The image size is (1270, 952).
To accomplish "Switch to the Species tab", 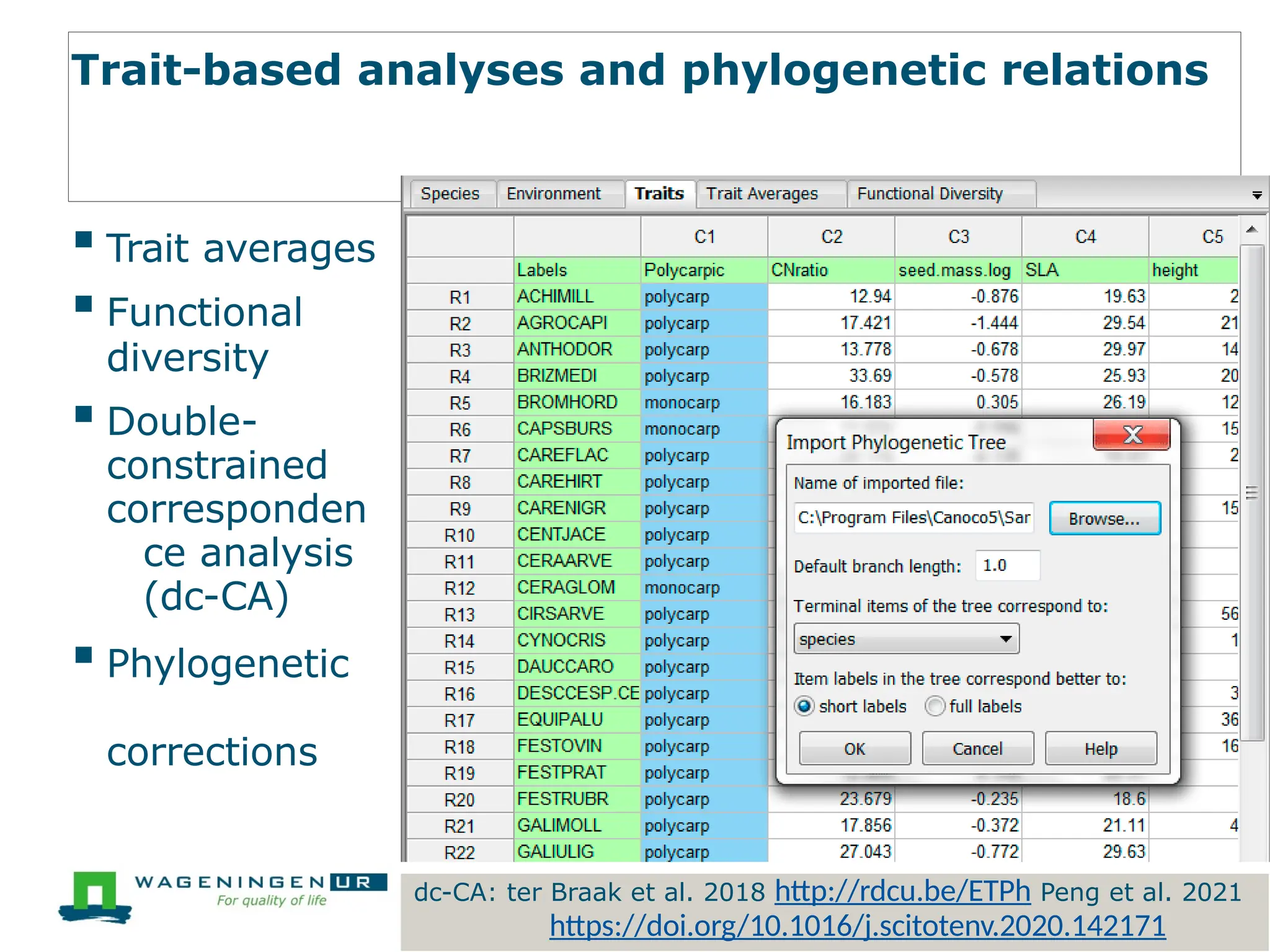I will pyautogui.click(x=450, y=194).
